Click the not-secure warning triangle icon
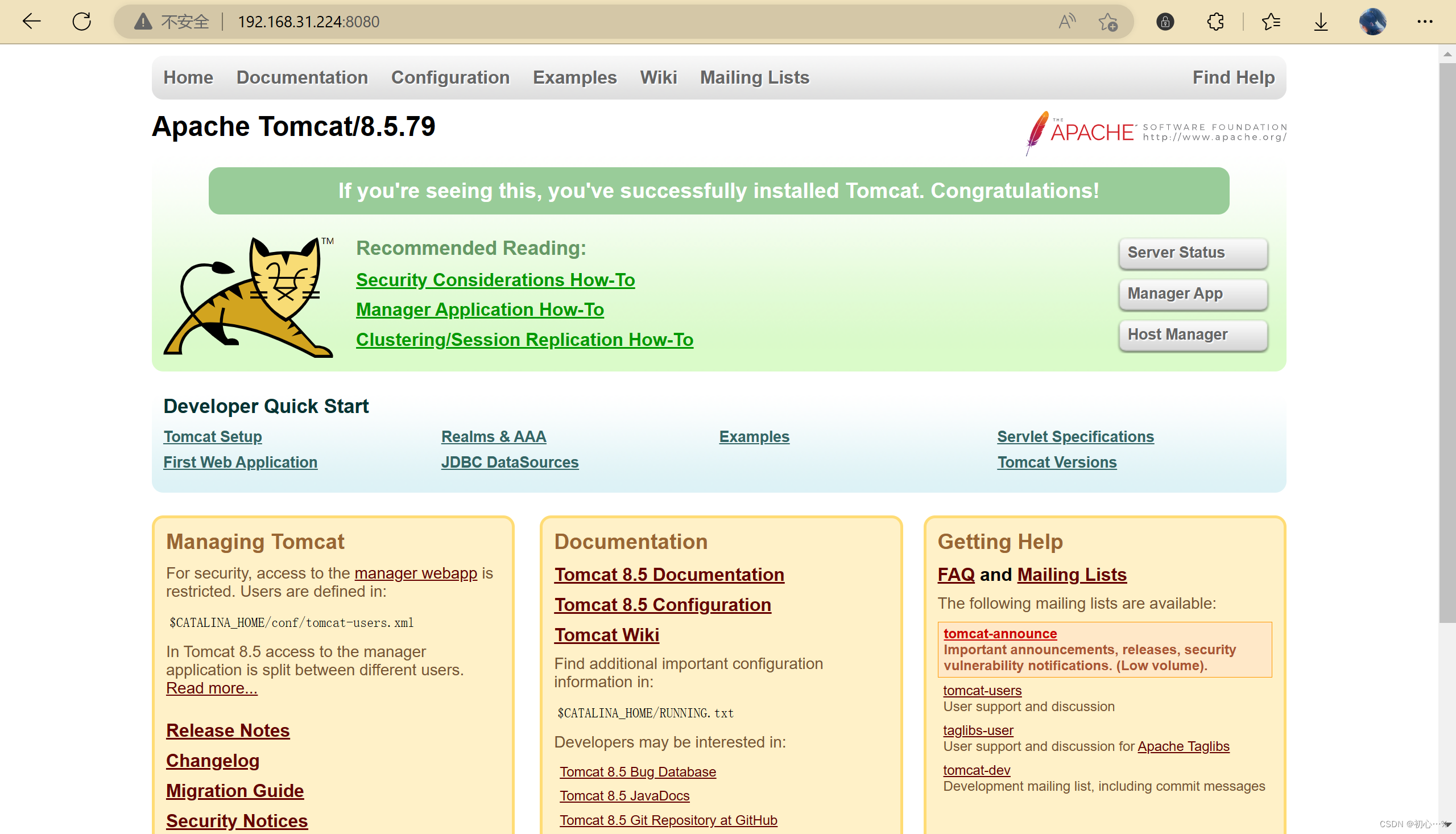The image size is (1456, 834). [143, 22]
